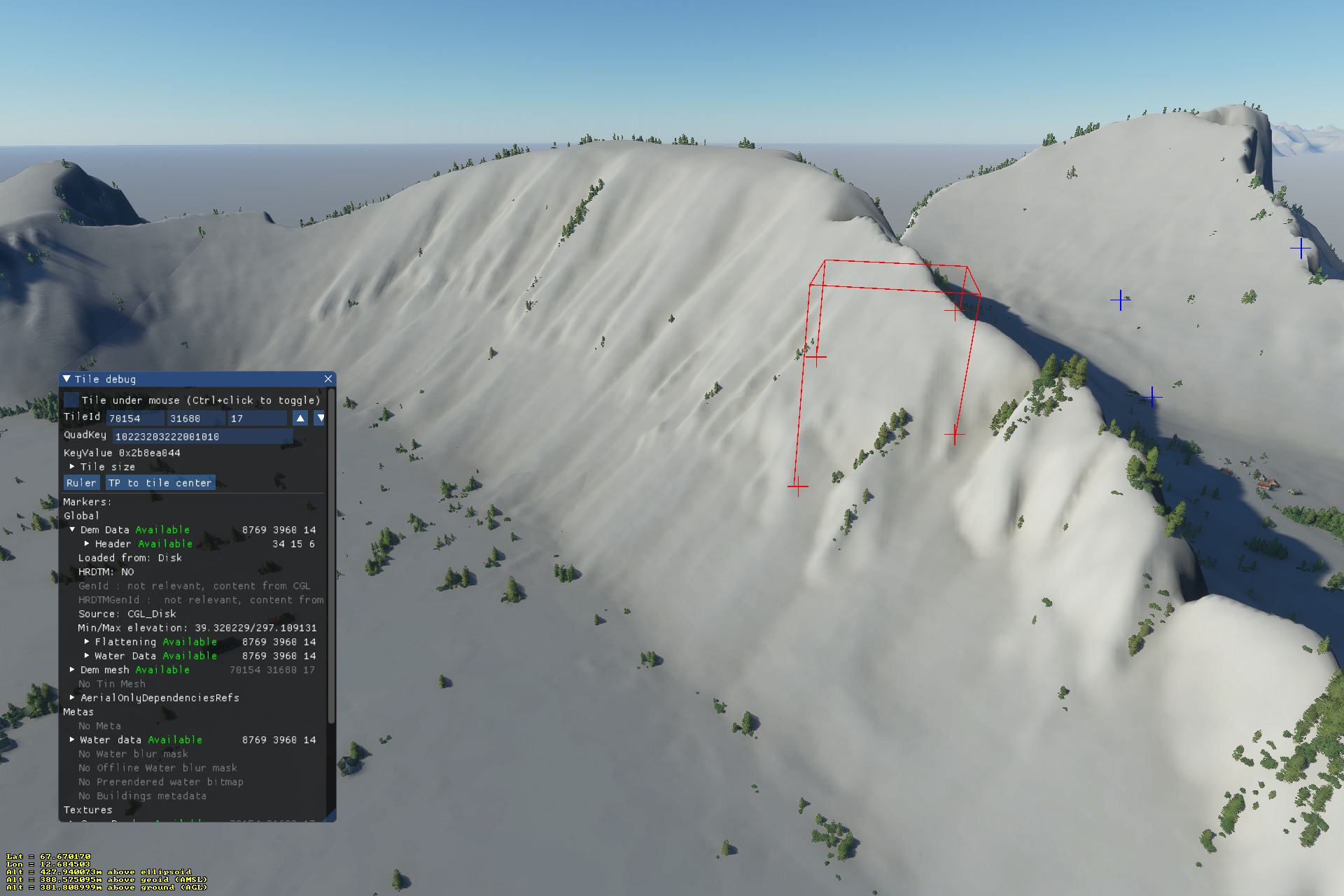Expand the Tile size section
This screenshot has height=896, width=1344.
click(72, 467)
